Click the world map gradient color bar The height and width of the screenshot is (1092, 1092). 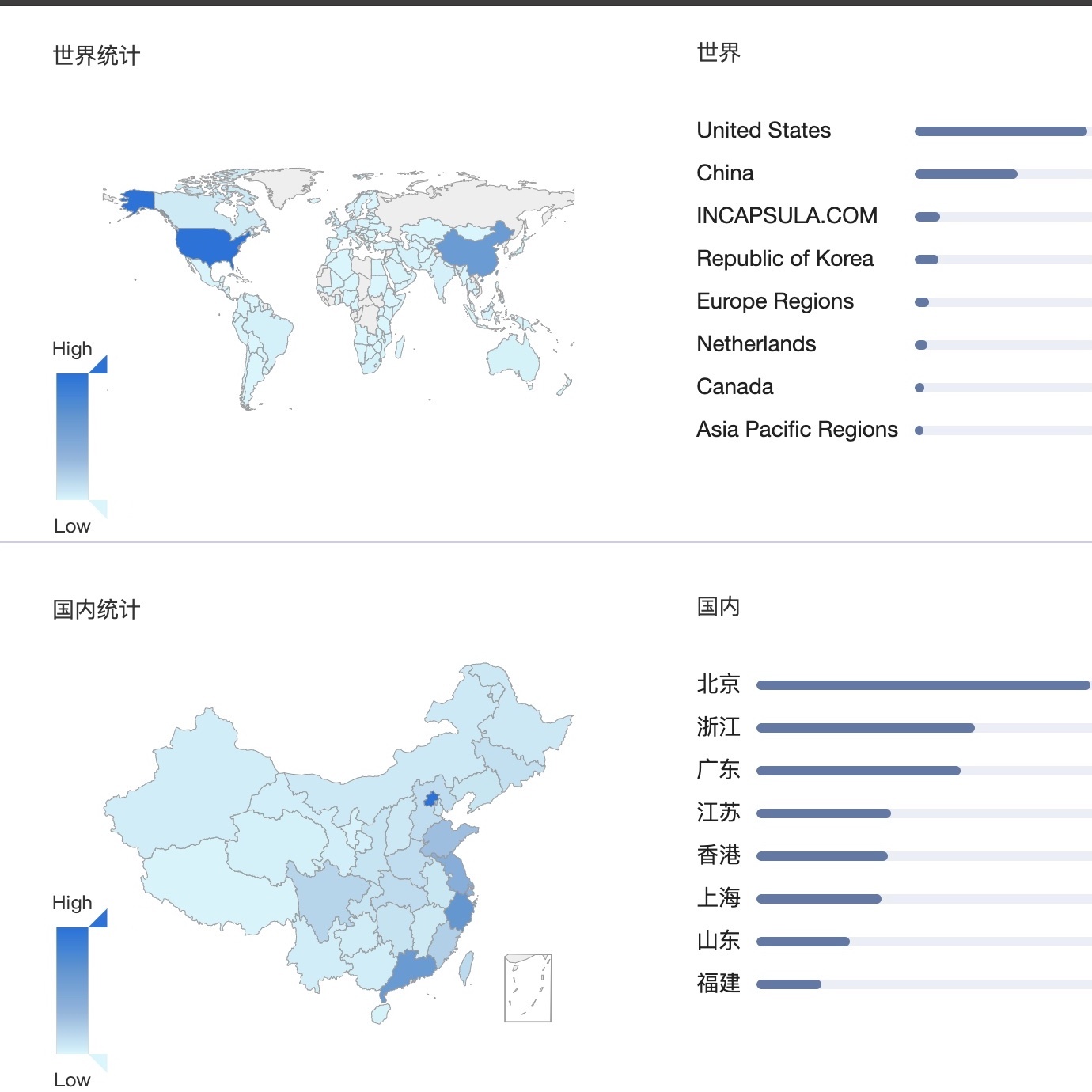tap(72, 437)
